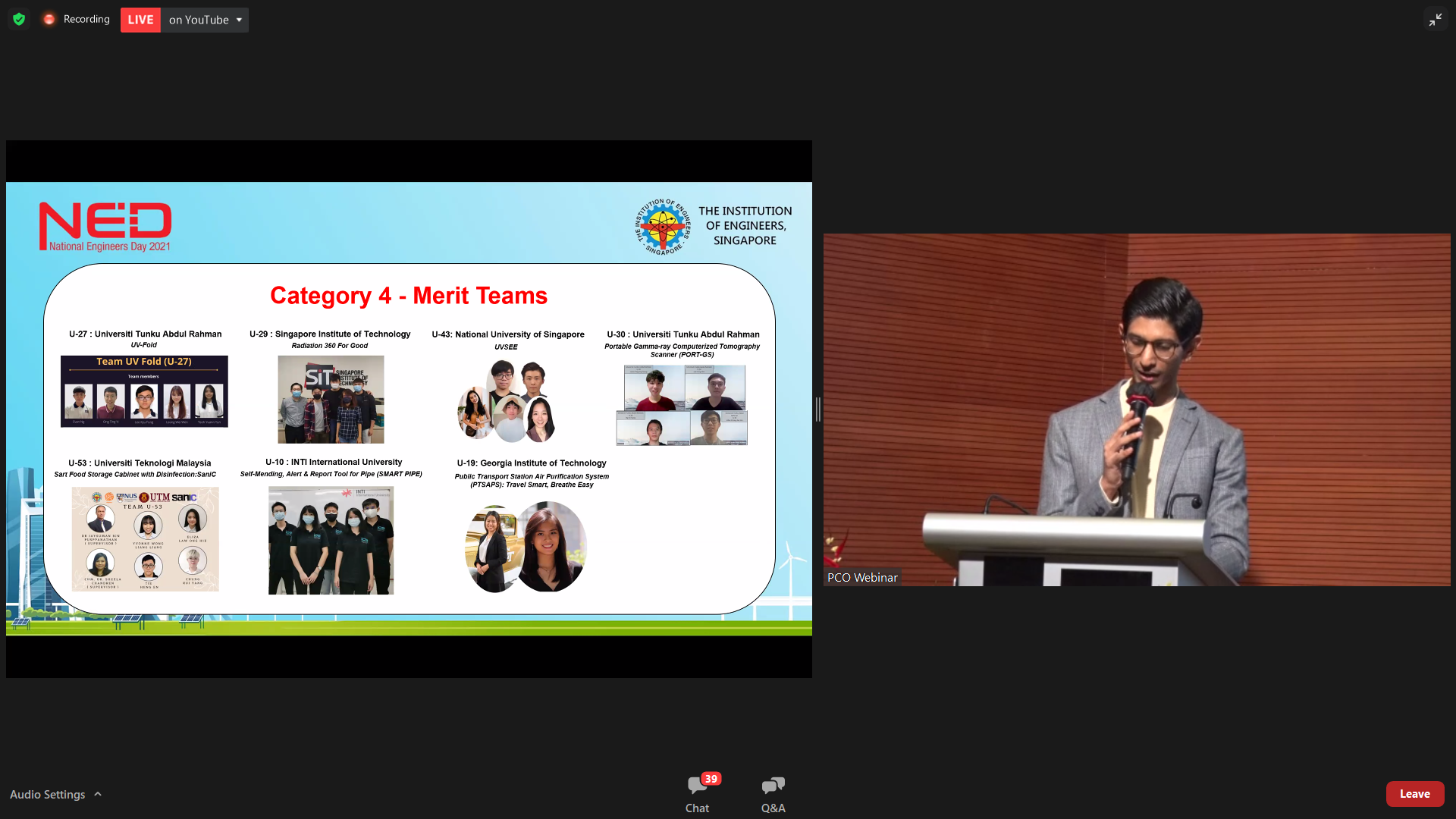This screenshot has width=1456, height=819.
Task: Click the LIVE badge
Action: 140,20
